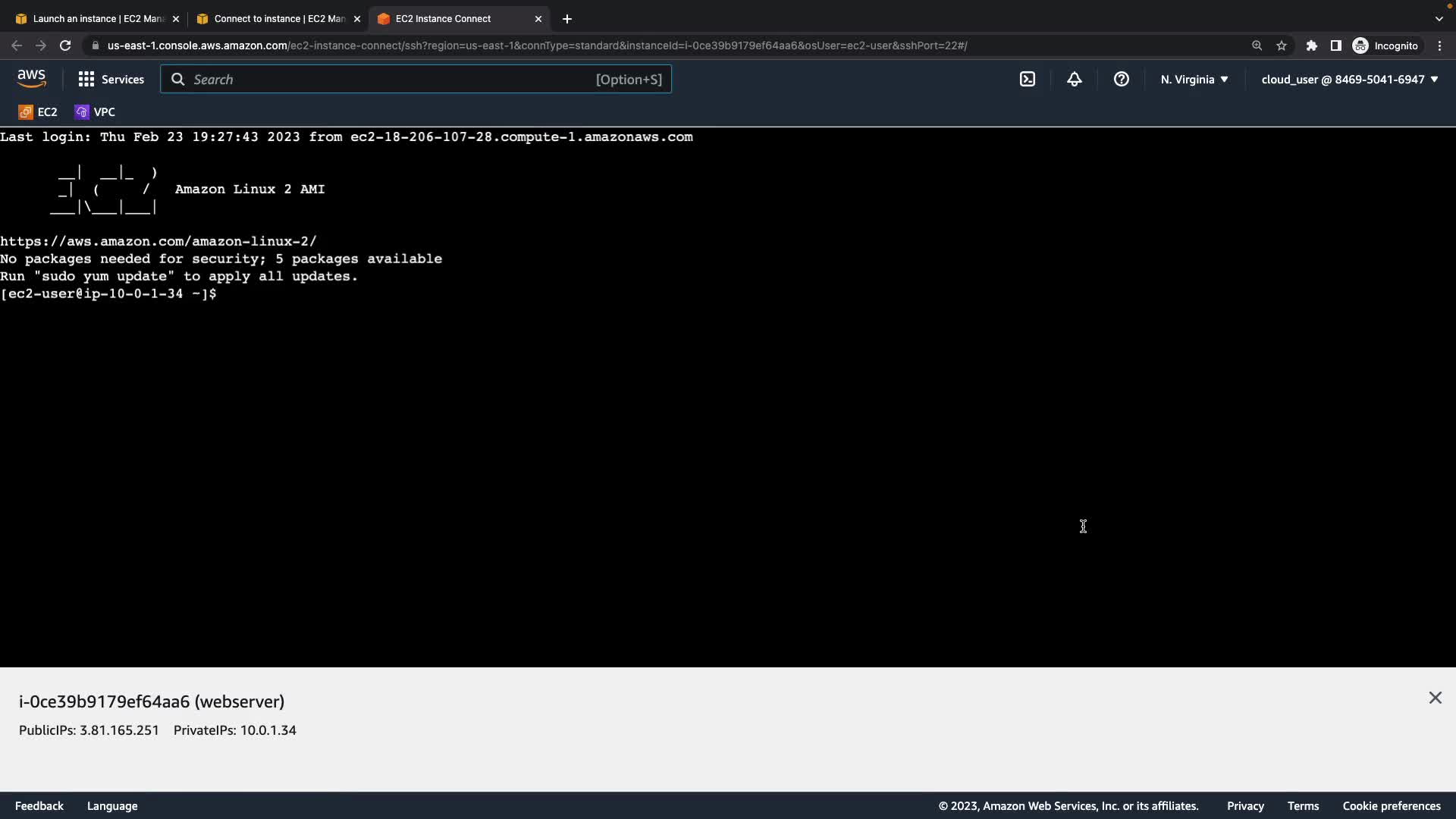Open VPC shortcut in favorites bar
The image size is (1456, 819).
coord(95,112)
